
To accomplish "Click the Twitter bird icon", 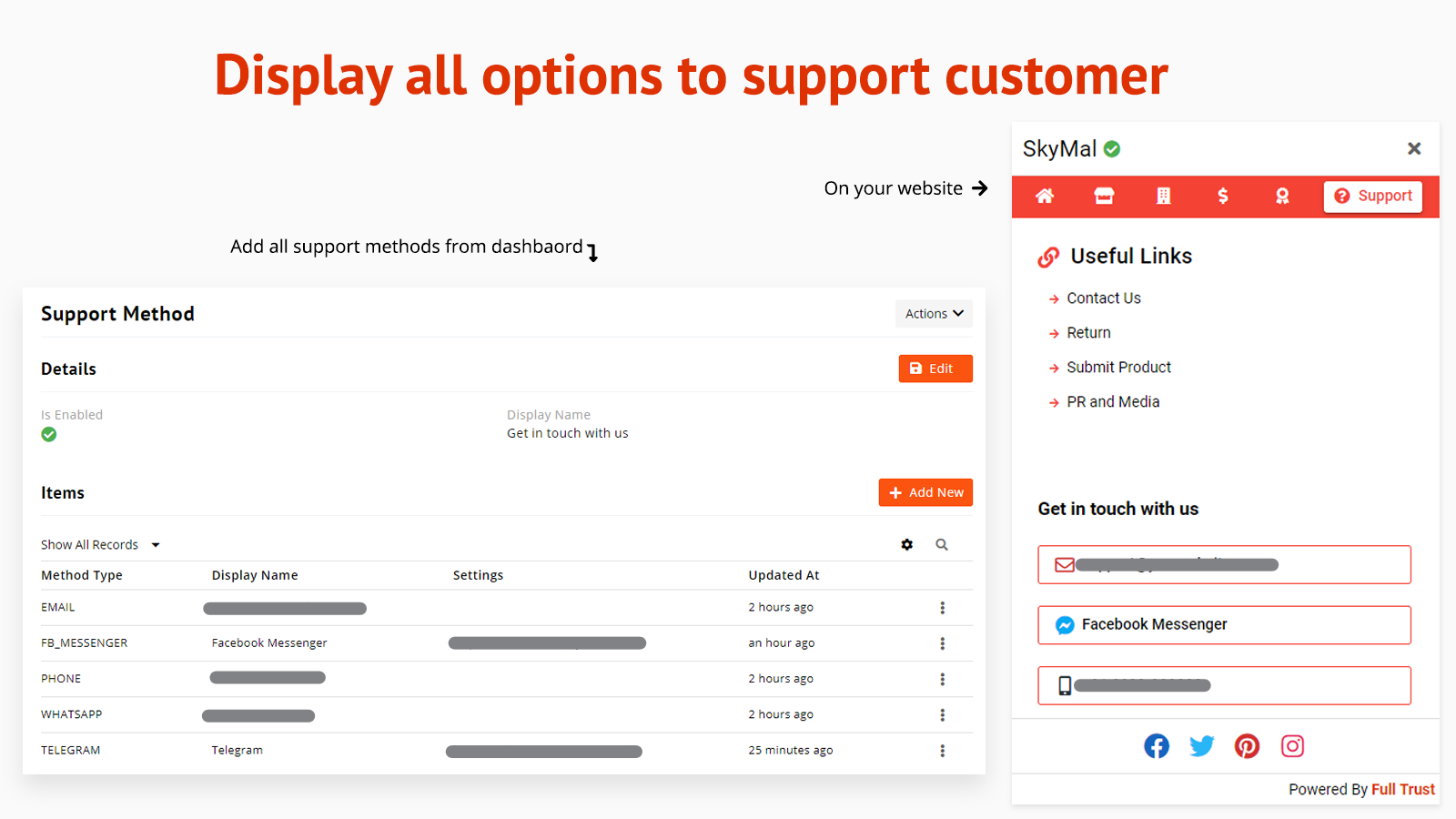I will [1201, 745].
